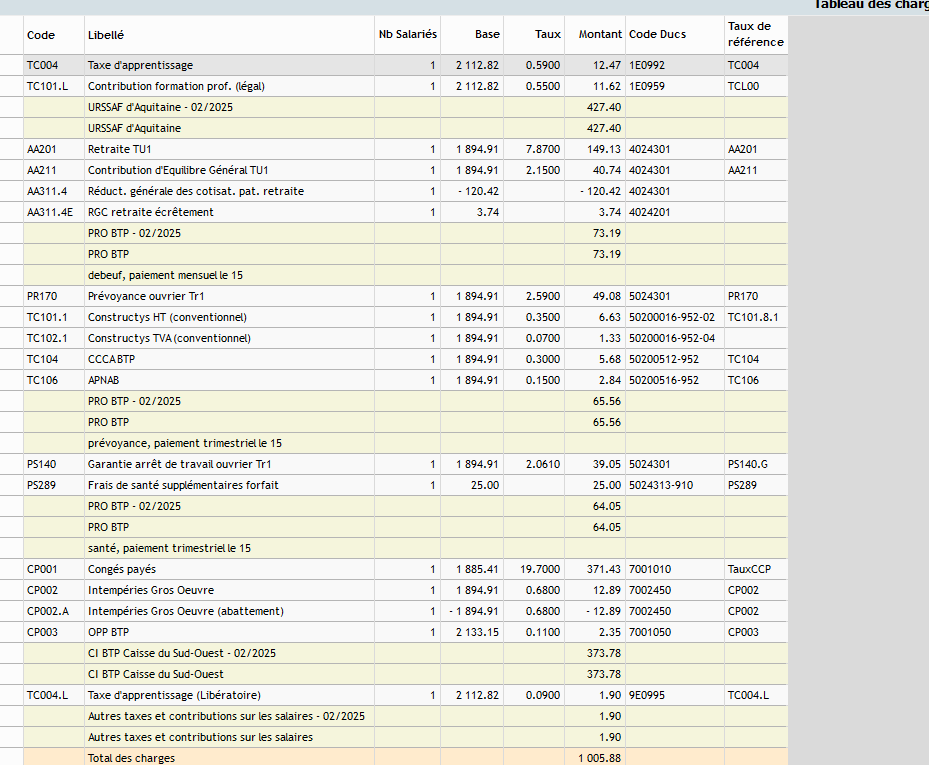This screenshot has height=765, width=929.
Task: Click rate value 19.7000
Action: pyautogui.click(x=540, y=569)
